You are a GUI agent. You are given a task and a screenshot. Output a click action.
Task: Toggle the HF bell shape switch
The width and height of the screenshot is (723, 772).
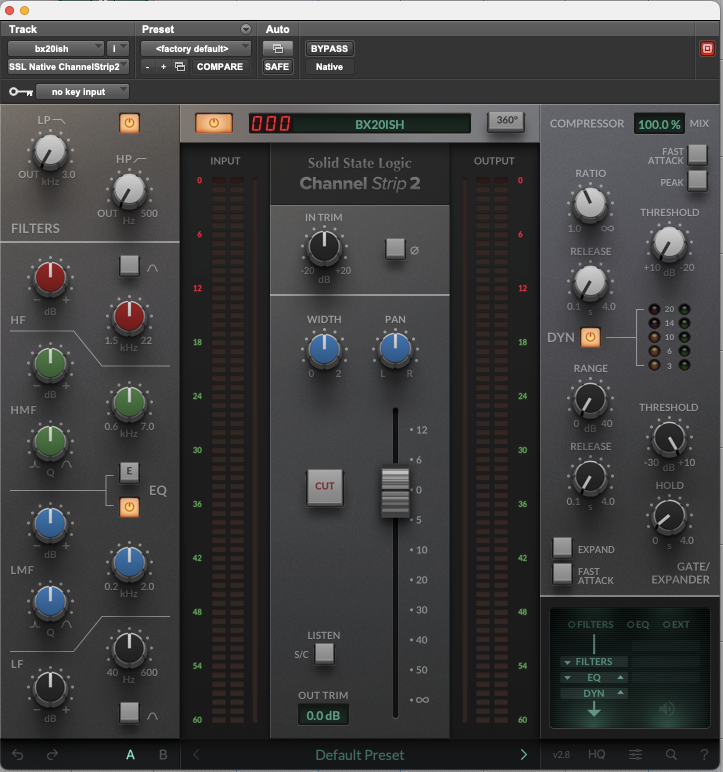pyautogui.click(x=129, y=265)
